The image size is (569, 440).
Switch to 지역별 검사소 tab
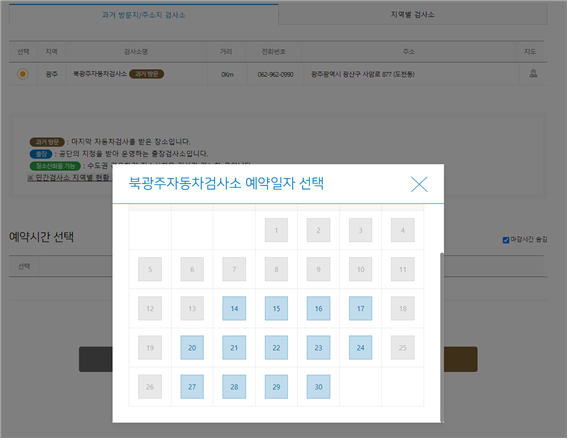pyautogui.click(x=414, y=15)
